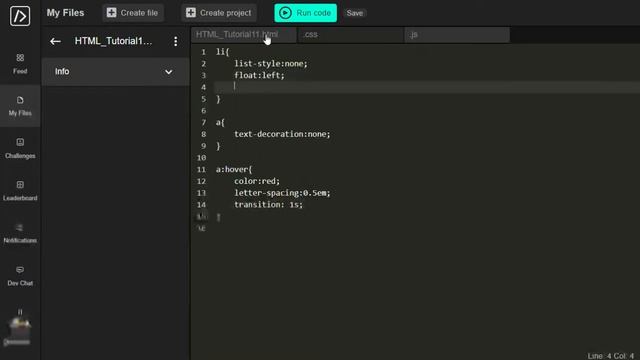The image size is (640, 360).
Task: Click the user avatar at sidebar bottom
Action: coord(20,327)
